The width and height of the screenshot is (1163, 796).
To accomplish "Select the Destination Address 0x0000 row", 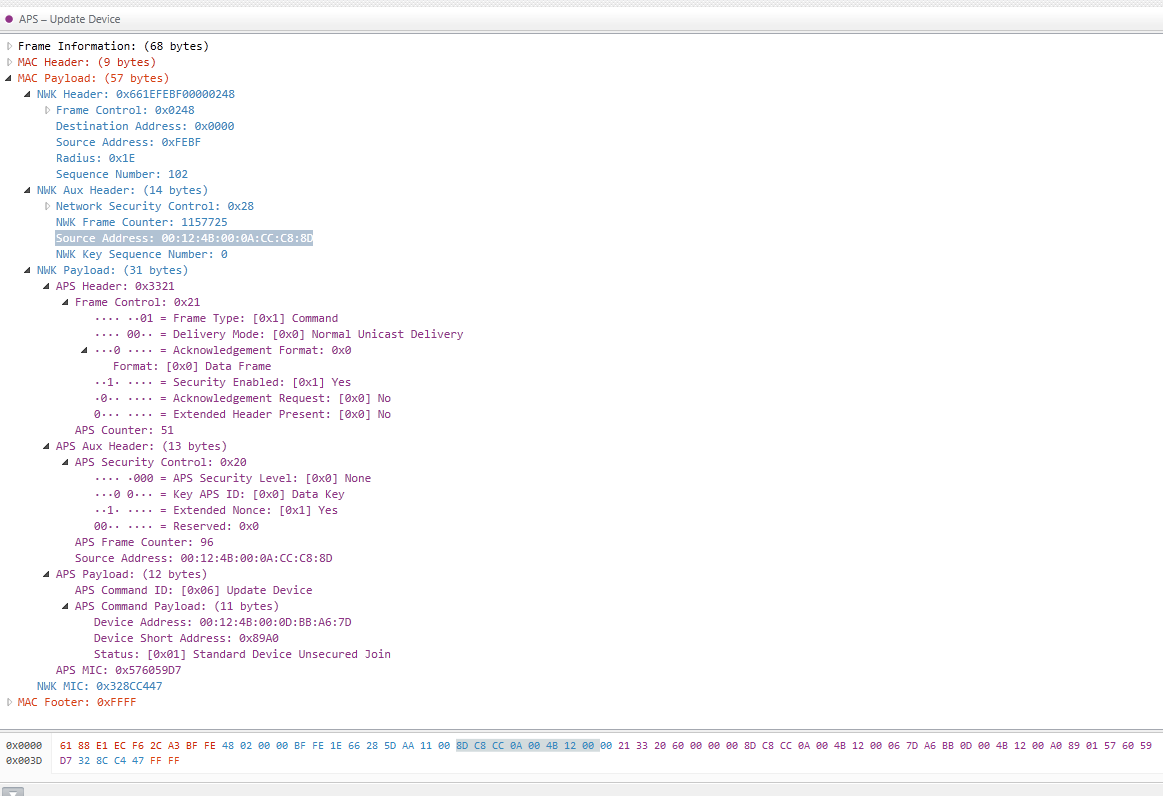I will tap(145, 126).
